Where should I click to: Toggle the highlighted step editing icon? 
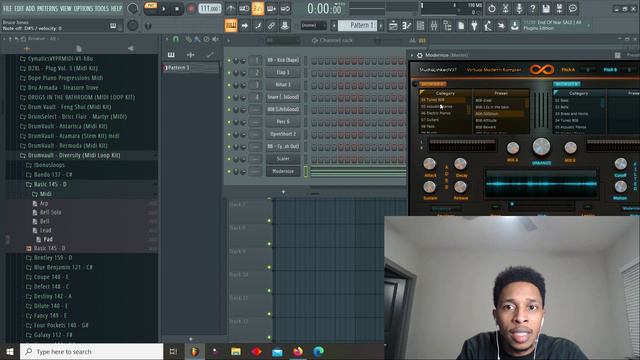pos(231,26)
